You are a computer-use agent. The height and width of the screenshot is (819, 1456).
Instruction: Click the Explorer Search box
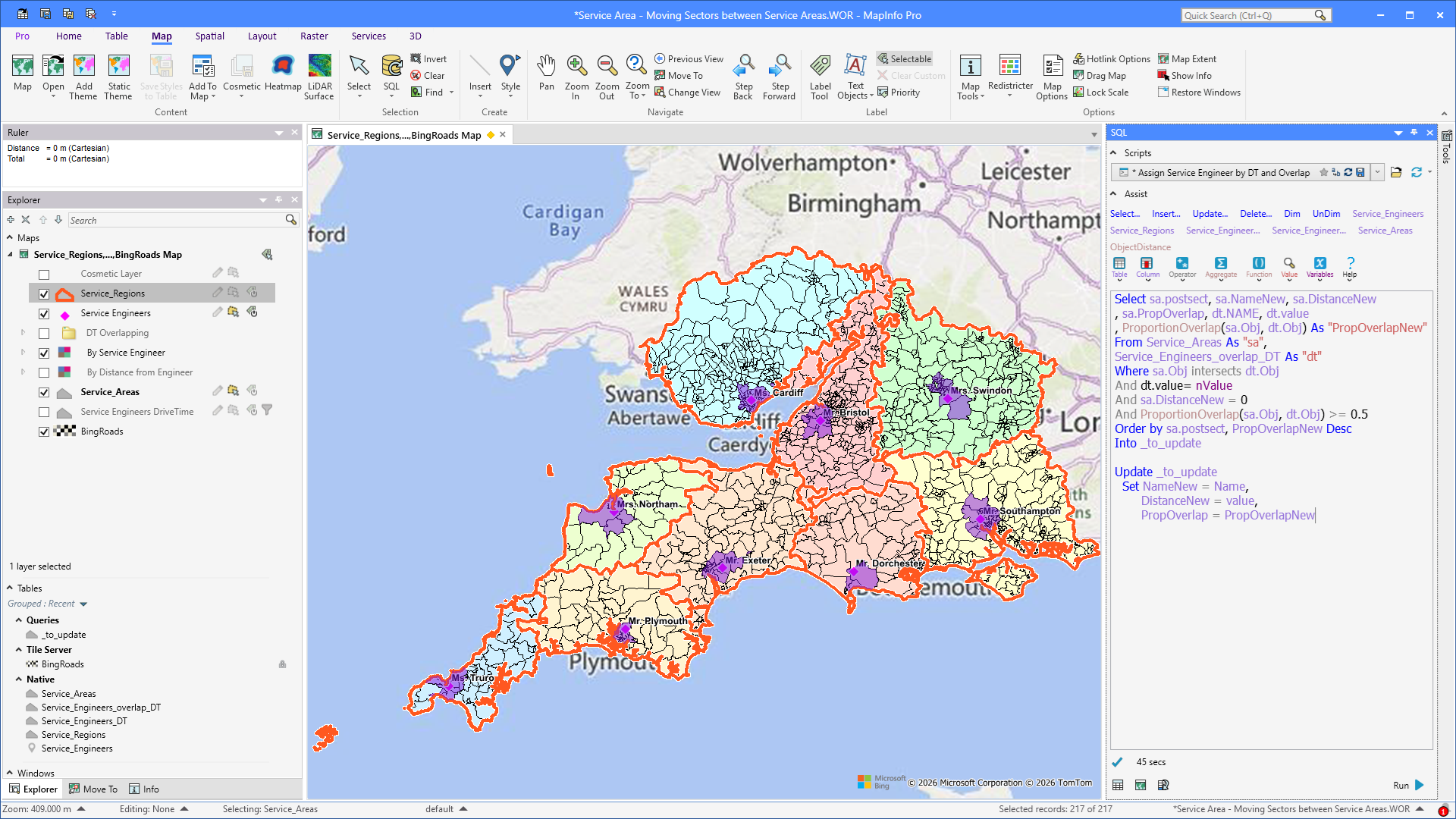point(176,220)
